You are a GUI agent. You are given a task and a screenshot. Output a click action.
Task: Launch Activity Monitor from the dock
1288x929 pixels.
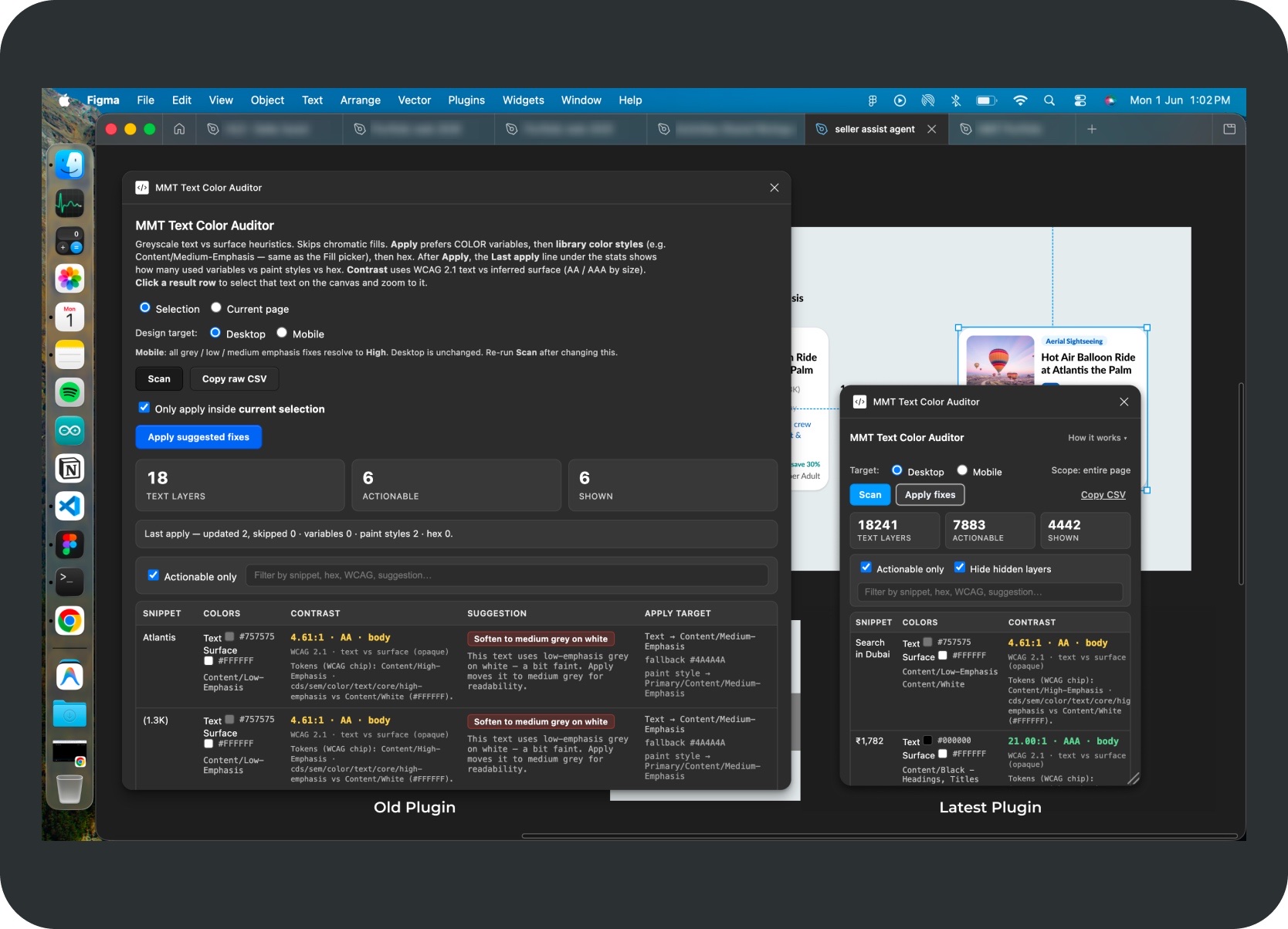click(x=69, y=203)
